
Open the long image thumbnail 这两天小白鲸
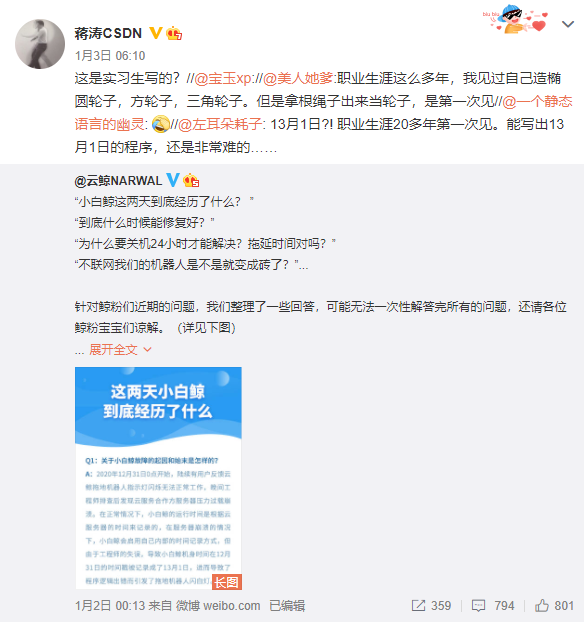coord(158,478)
